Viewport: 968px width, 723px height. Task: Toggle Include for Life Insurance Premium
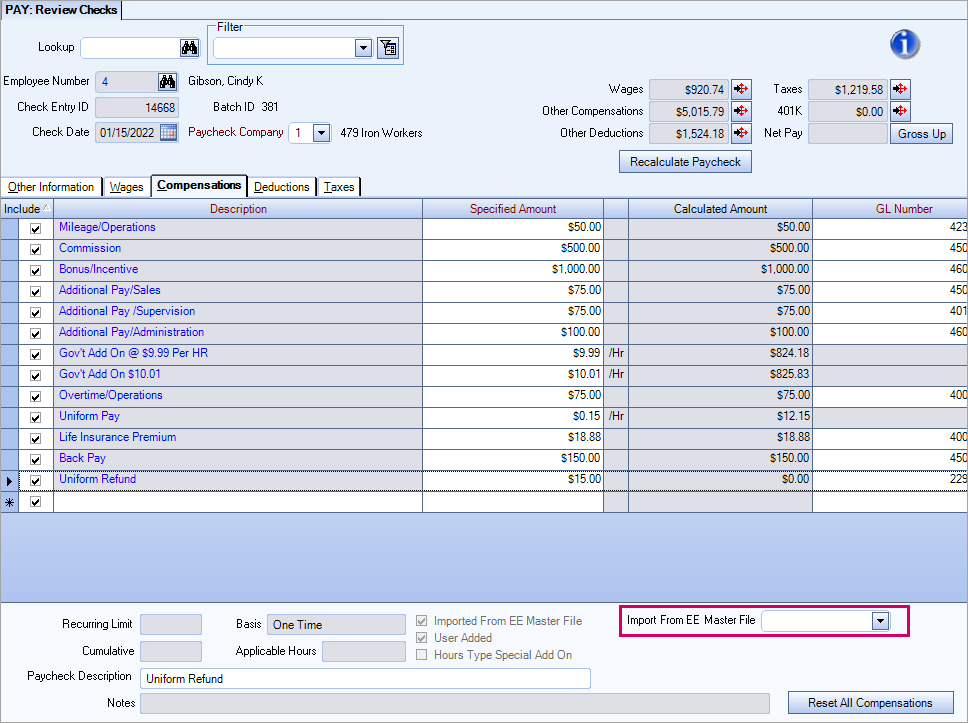pos(36,438)
